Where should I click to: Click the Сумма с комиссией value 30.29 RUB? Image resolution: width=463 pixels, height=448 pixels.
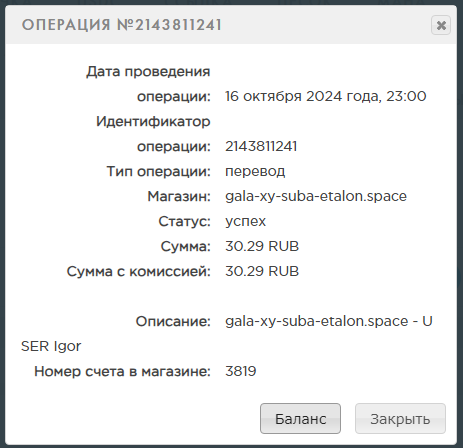pyautogui.click(x=262, y=271)
